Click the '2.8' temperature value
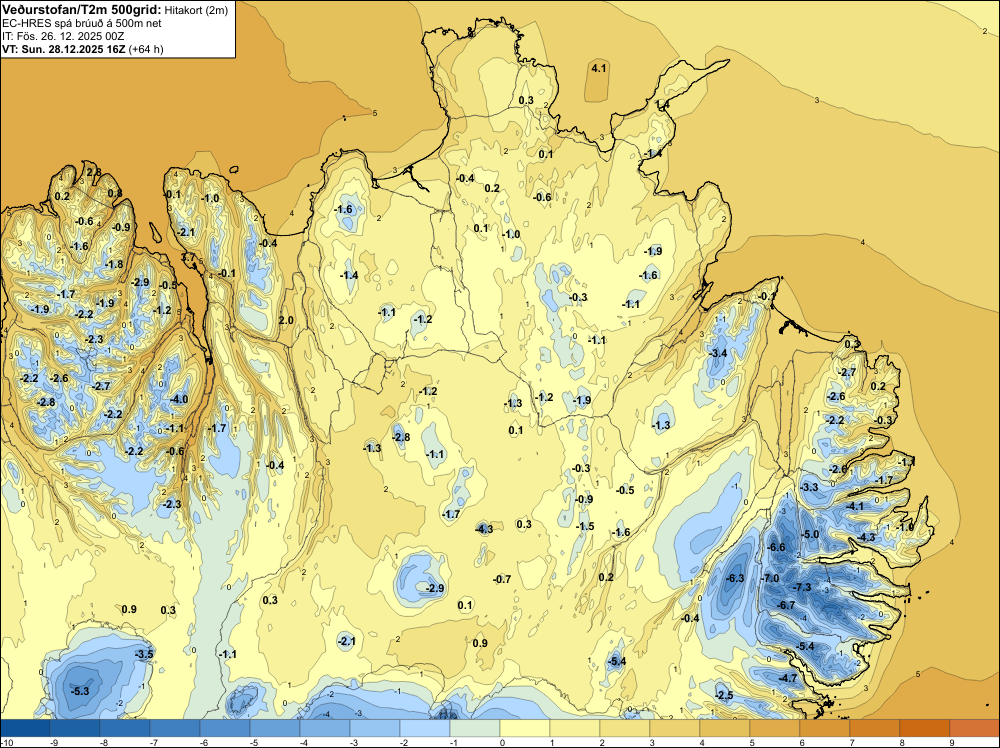This screenshot has width=1000, height=748. click(x=94, y=172)
